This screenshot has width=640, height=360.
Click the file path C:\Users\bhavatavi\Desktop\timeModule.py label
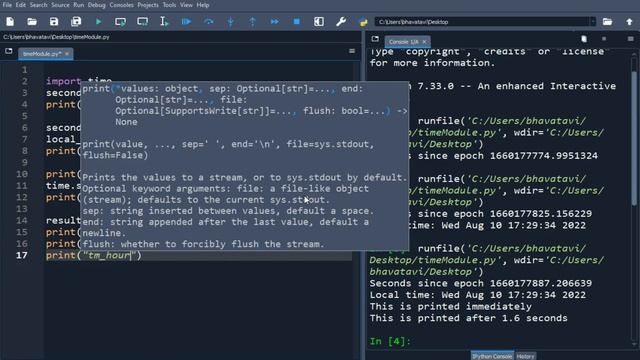(x=56, y=37)
